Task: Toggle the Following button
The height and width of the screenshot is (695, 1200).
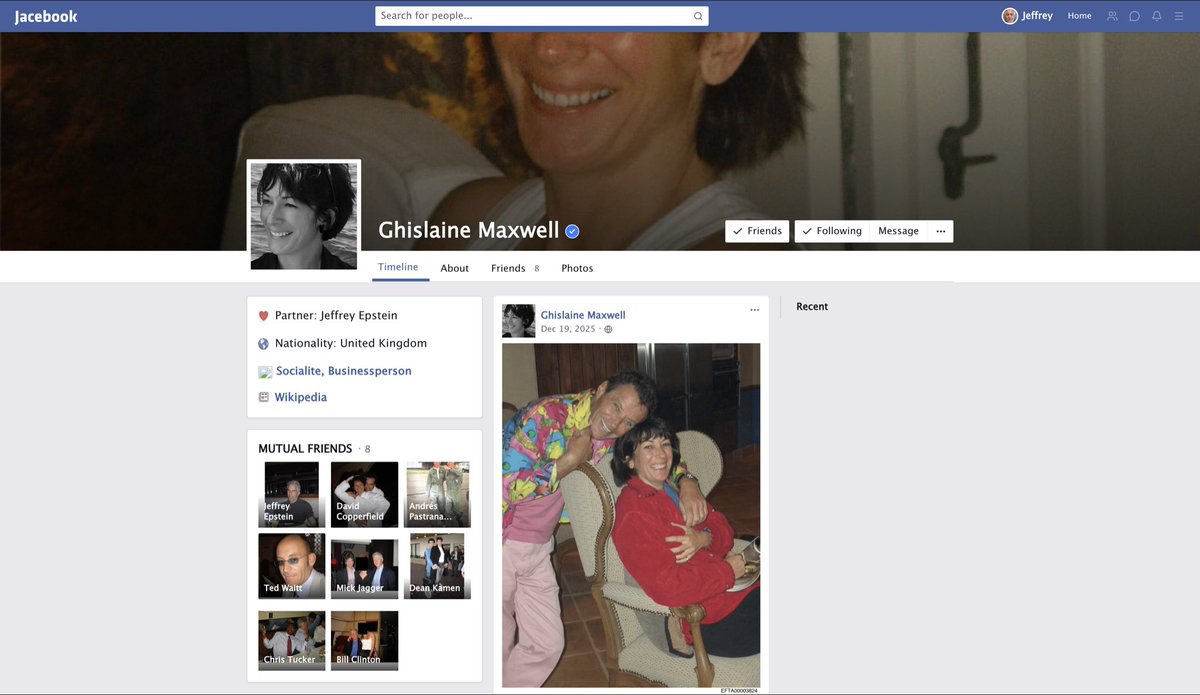Action: tap(832, 231)
